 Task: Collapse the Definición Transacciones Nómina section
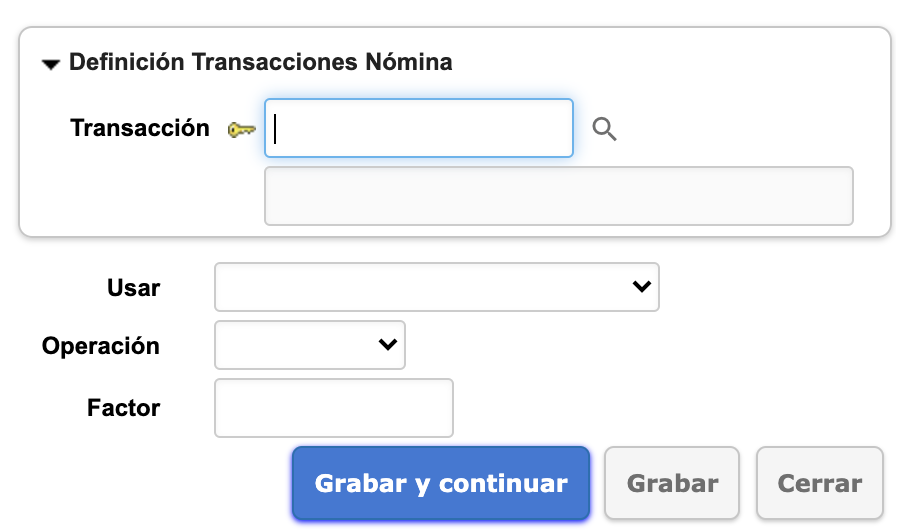pos(51,64)
